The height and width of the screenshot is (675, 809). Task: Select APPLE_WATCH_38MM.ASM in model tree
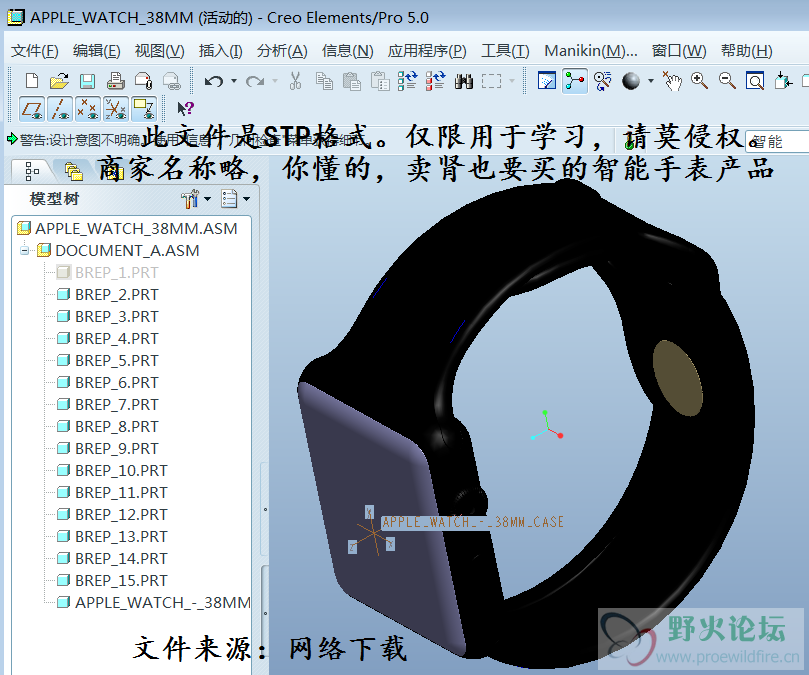(x=127, y=228)
